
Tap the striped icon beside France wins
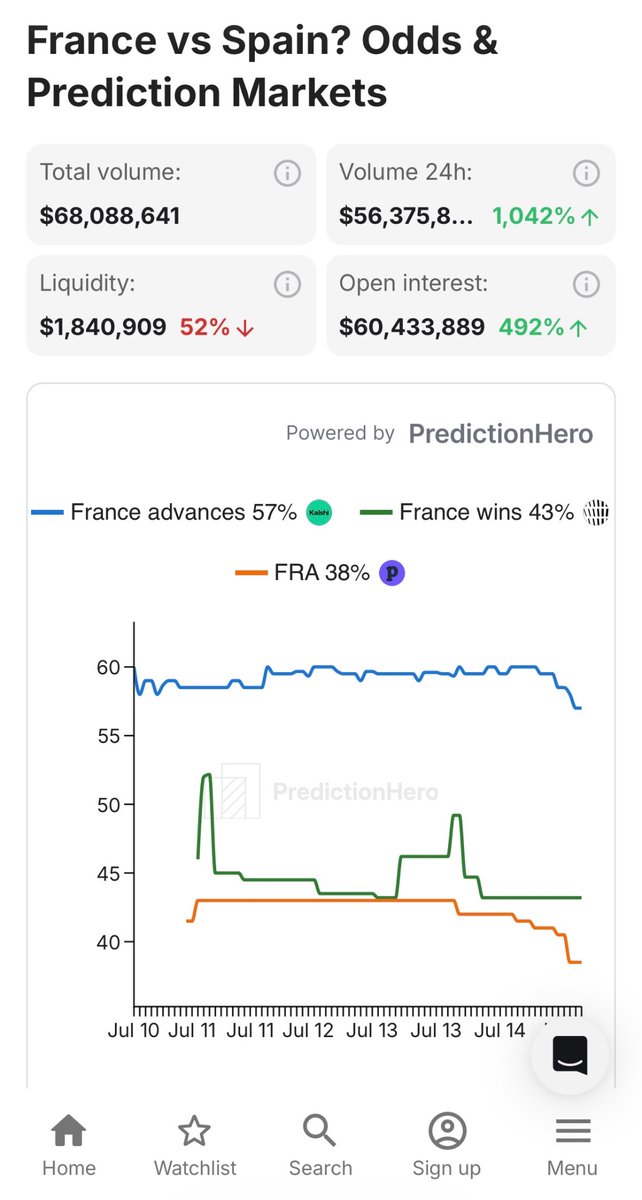pyautogui.click(x=595, y=512)
